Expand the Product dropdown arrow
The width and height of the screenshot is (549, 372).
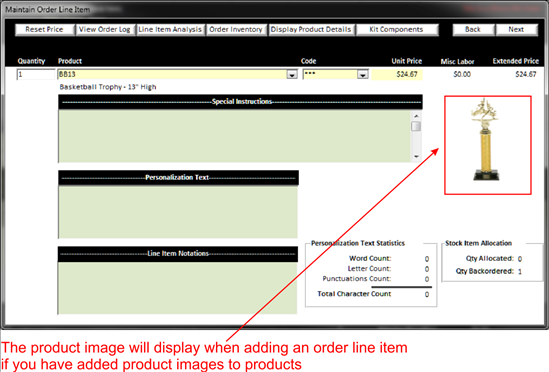point(292,75)
